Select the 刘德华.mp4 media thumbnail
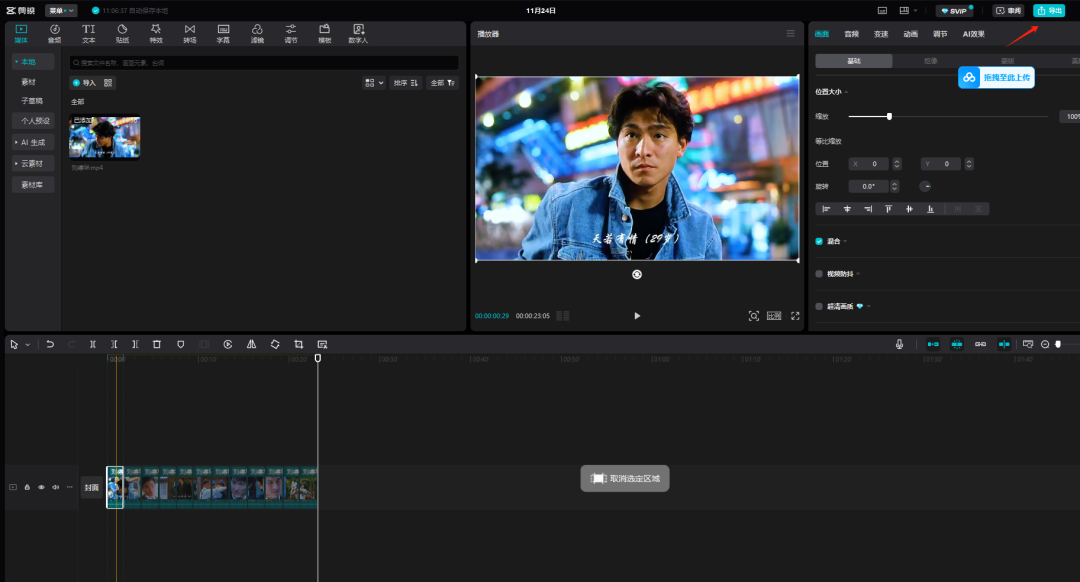 105,137
